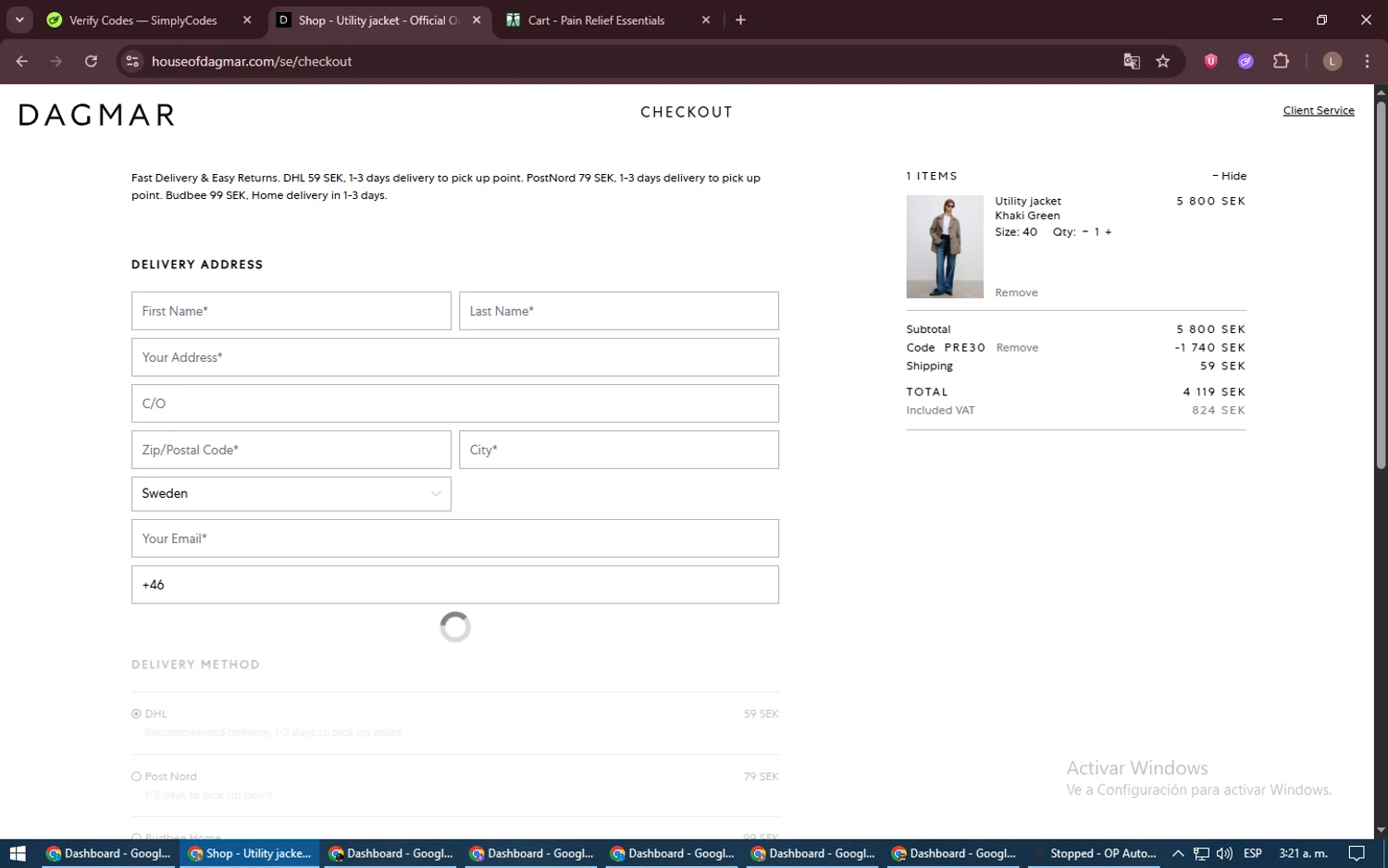Image resolution: width=1388 pixels, height=868 pixels.
Task: Click the Utility jacket product name
Action: 1028,201
